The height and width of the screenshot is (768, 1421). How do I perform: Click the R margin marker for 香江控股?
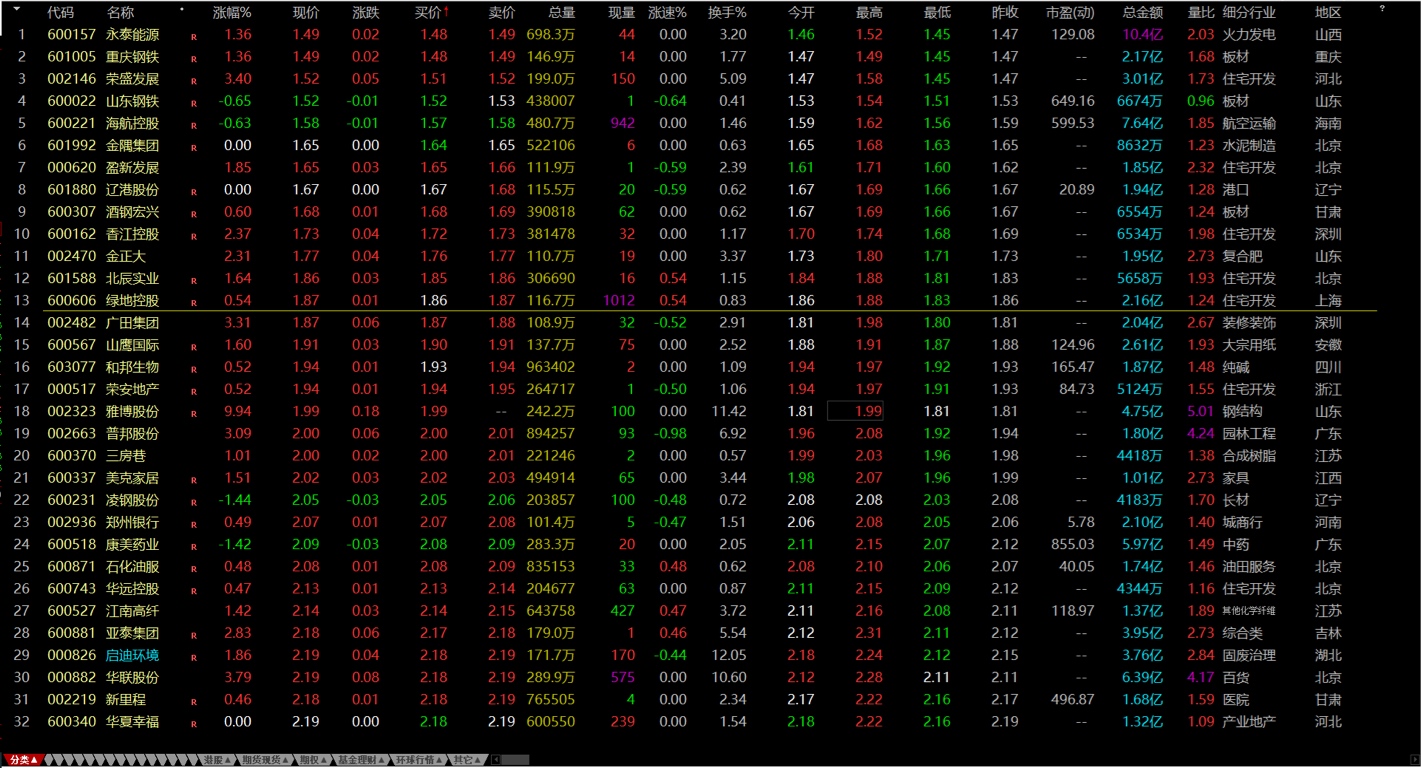pos(194,235)
